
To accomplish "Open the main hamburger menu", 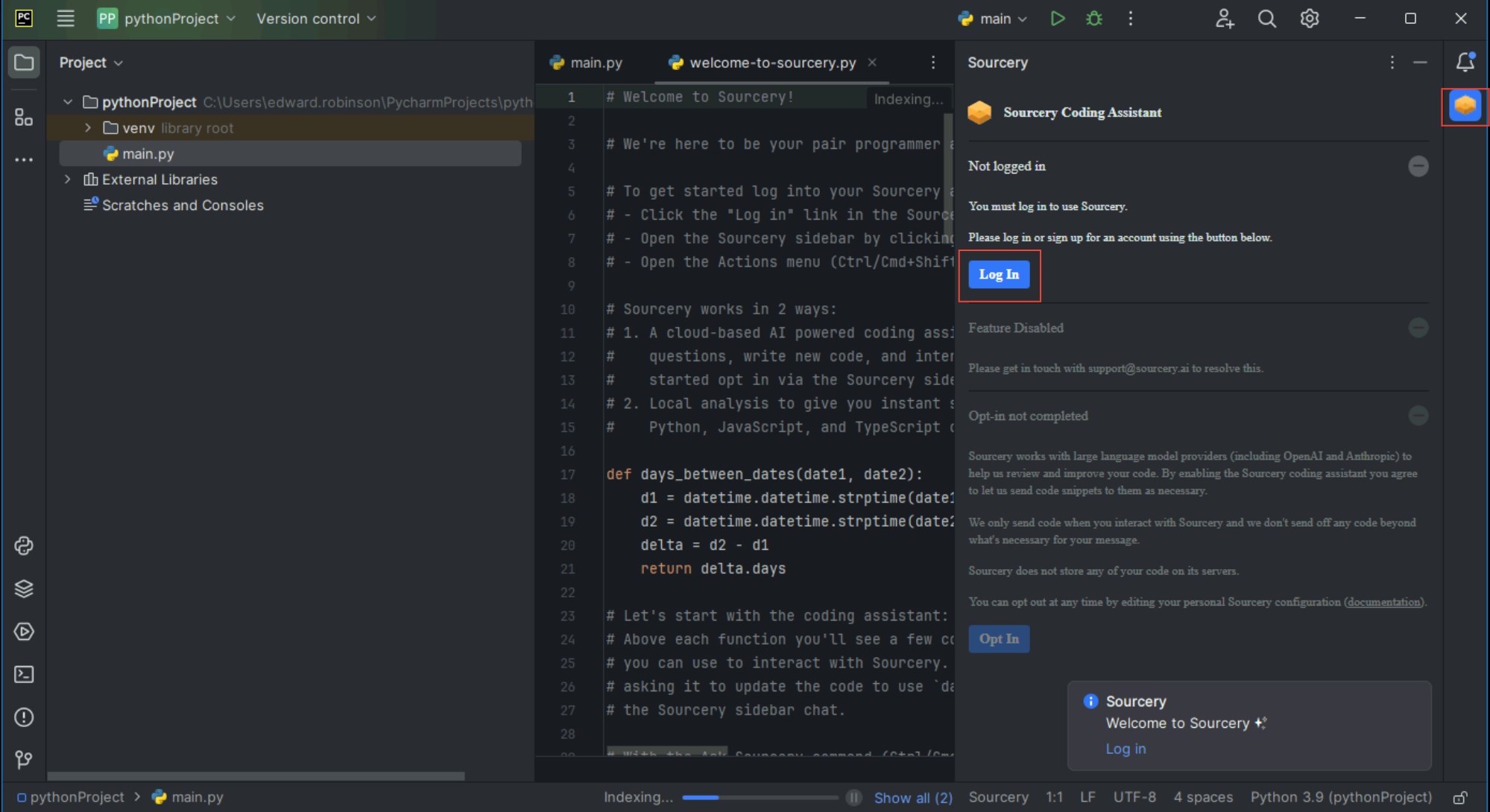I will 66,19.
